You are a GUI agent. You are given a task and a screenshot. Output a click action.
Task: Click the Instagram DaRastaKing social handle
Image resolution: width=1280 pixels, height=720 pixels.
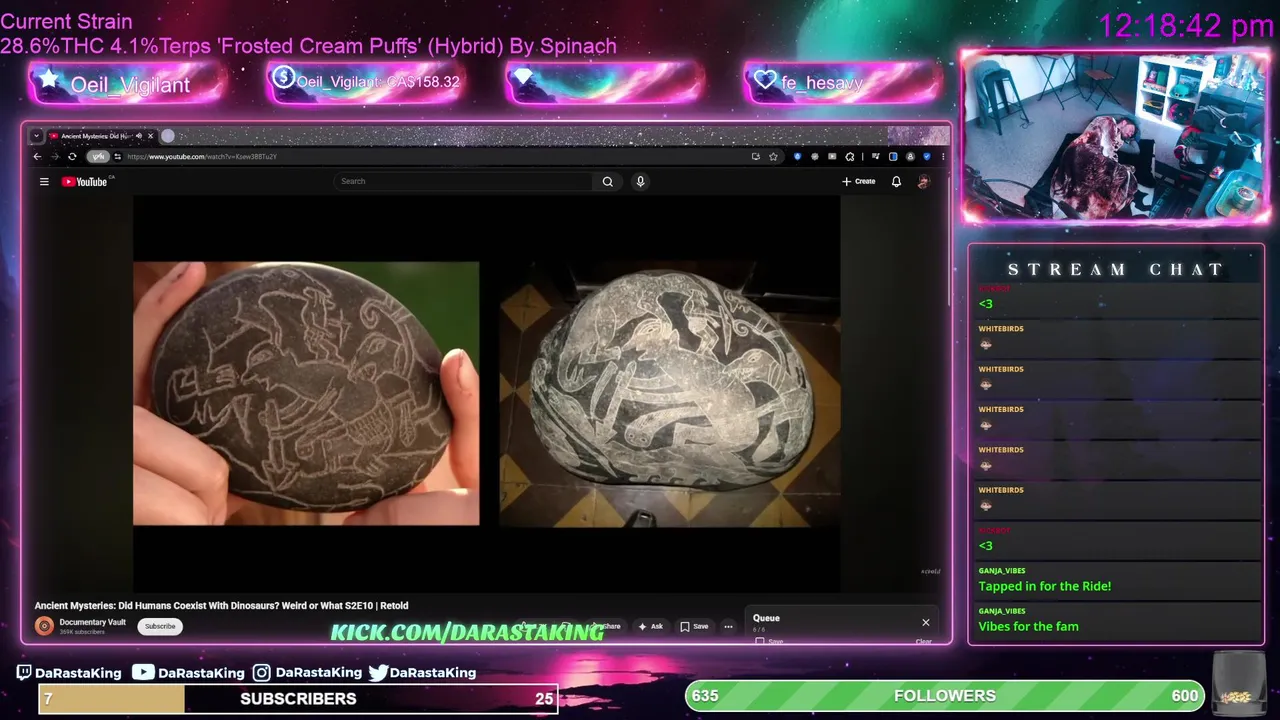(307, 673)
